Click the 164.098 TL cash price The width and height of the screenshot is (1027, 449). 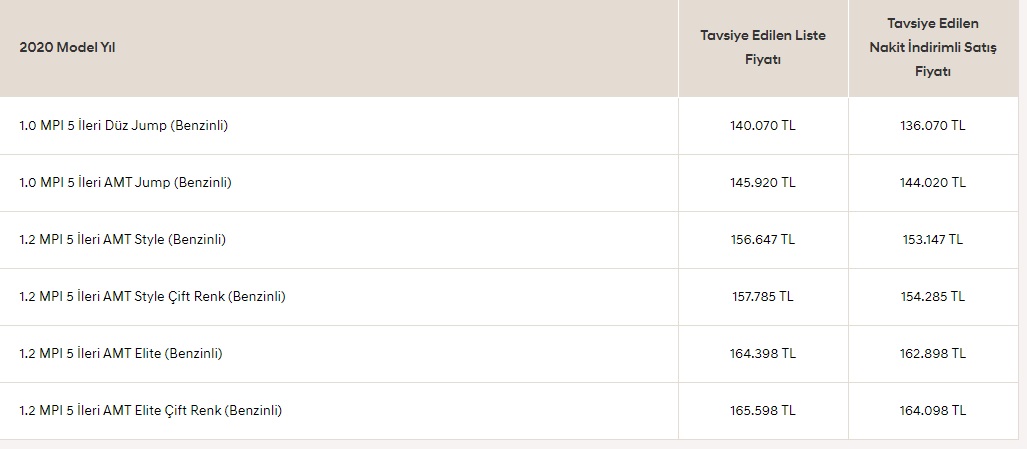pos(933,410)
